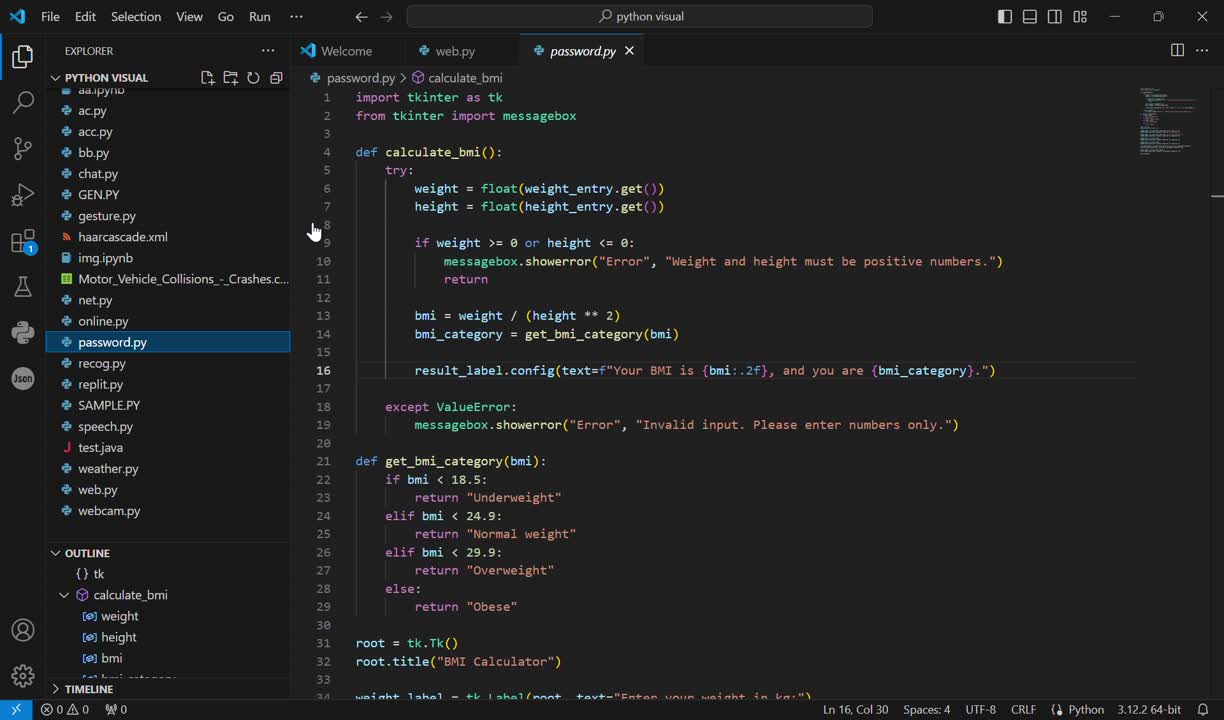Switch to the web.py tab
Viewport: 1224px width, 720px height.
pos(454,51)
